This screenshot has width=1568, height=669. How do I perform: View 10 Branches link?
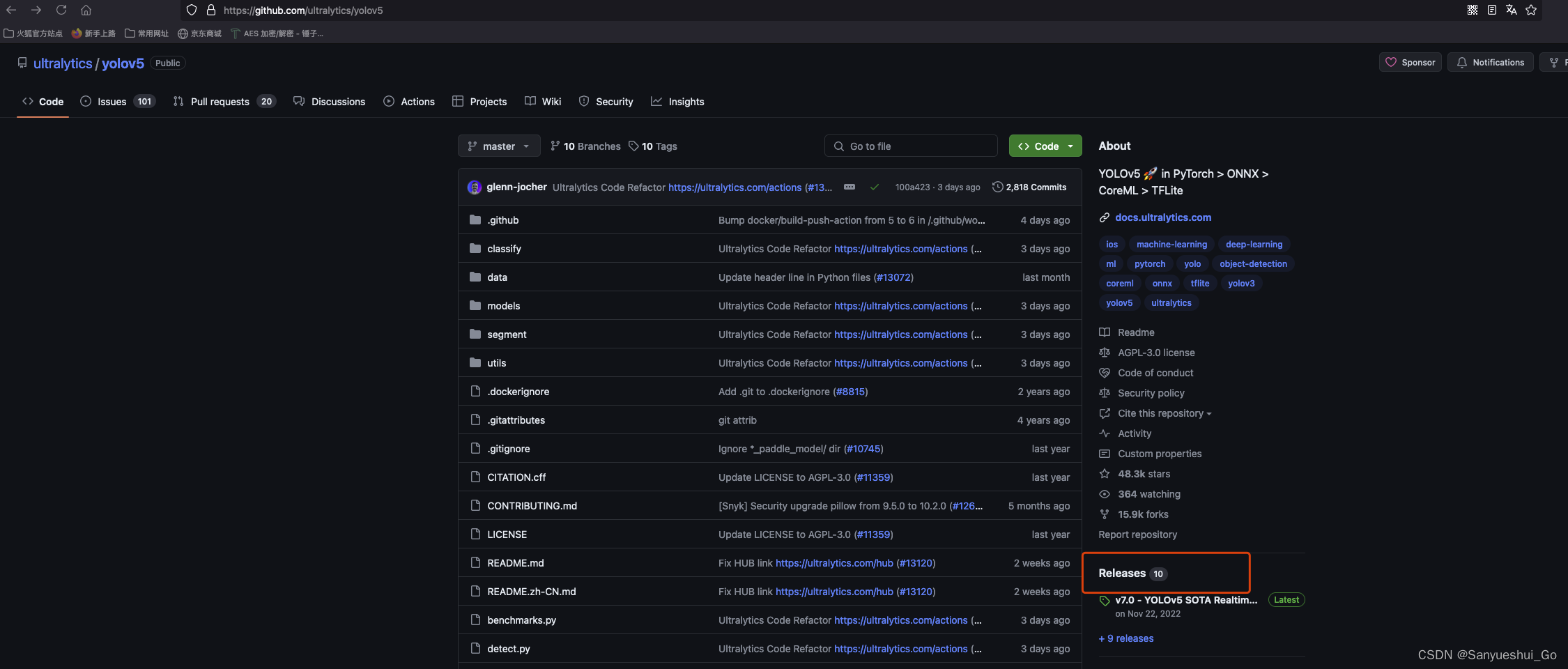(585, 146)
